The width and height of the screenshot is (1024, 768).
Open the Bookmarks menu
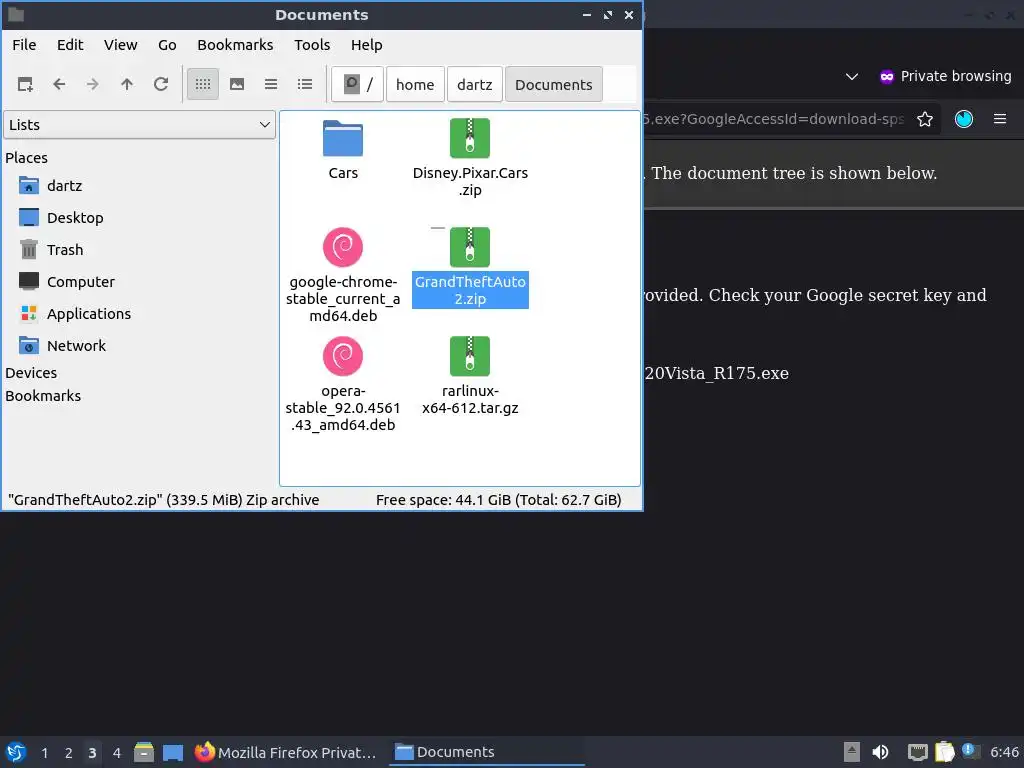coord(235,45)
